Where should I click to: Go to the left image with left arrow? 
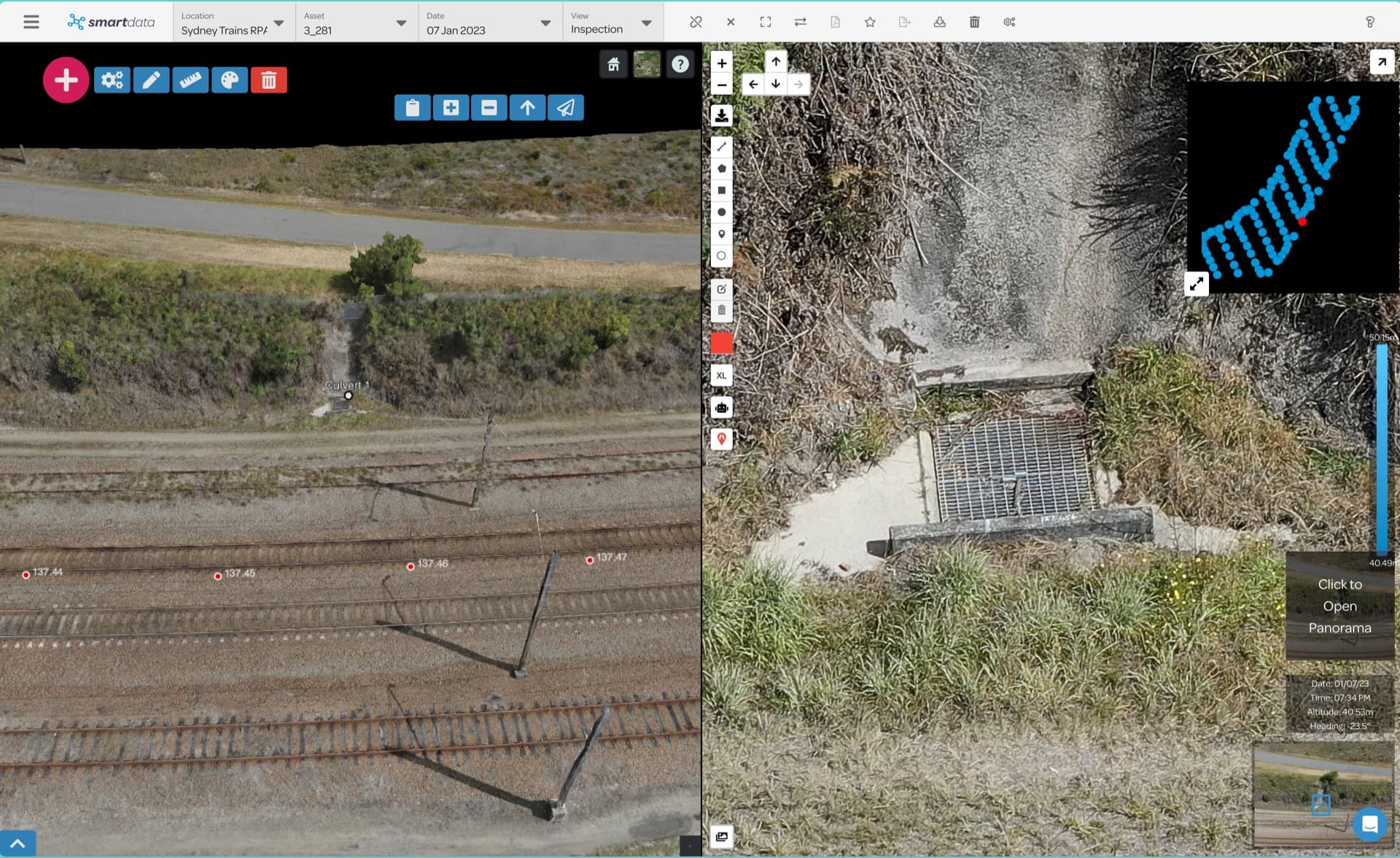tap(753, 85)
